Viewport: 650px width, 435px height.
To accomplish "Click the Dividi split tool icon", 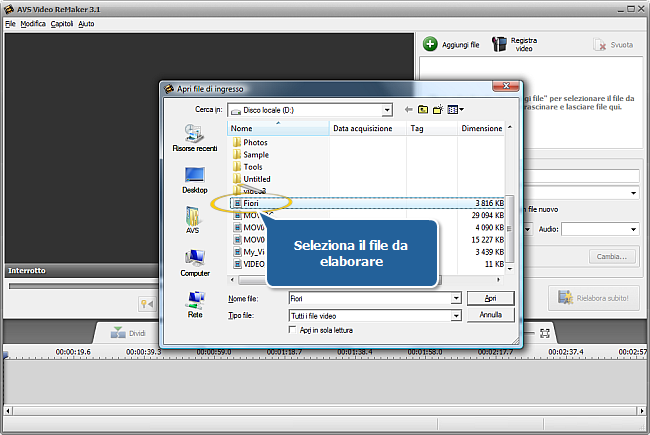I will click(x=118, y=333).
